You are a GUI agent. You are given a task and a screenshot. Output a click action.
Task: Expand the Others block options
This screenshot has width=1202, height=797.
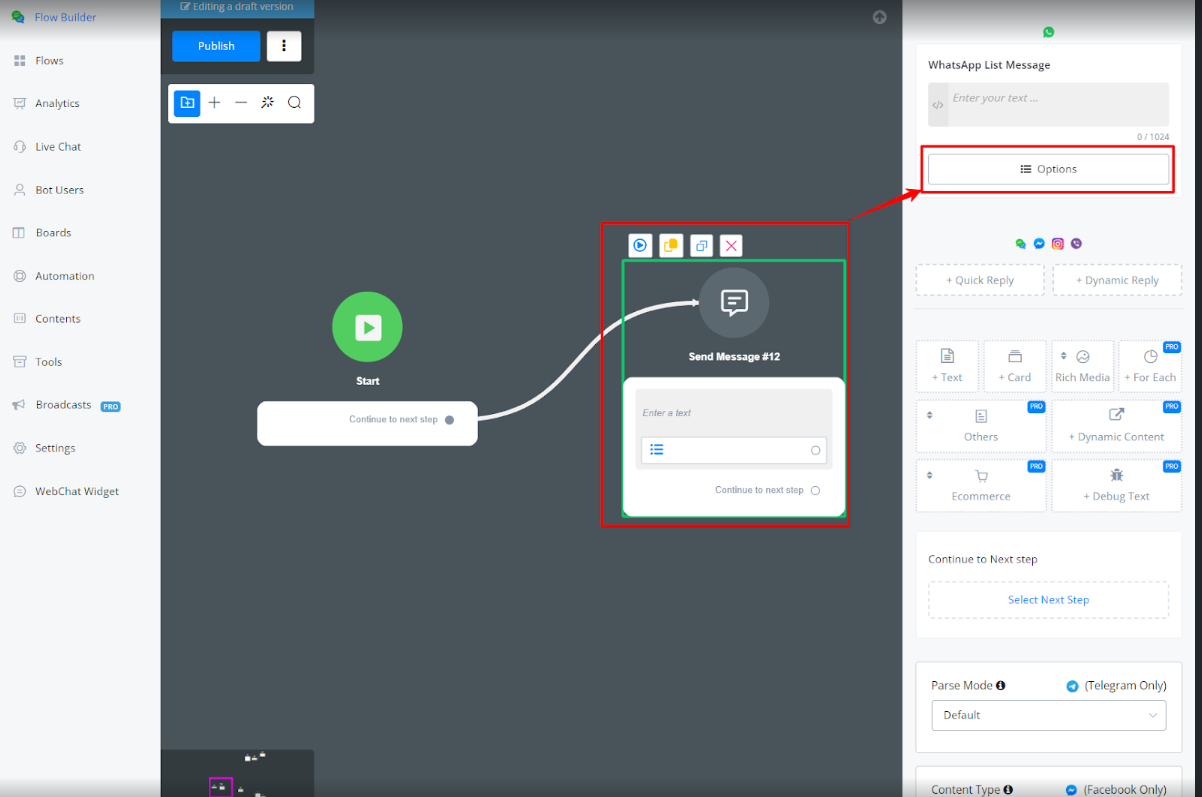[x=980, y=425]
